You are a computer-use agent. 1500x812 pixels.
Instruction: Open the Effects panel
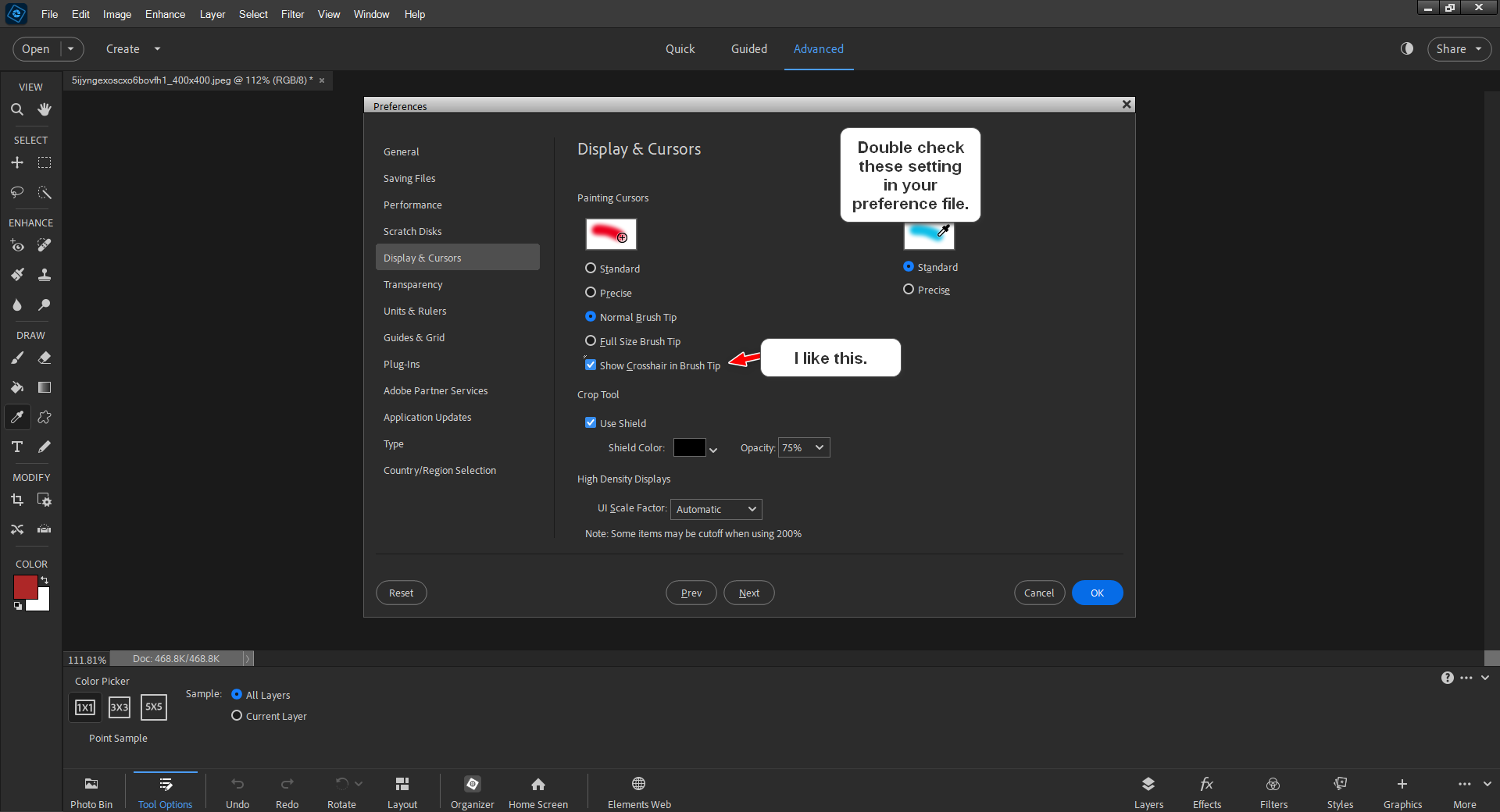[1205, 790]
